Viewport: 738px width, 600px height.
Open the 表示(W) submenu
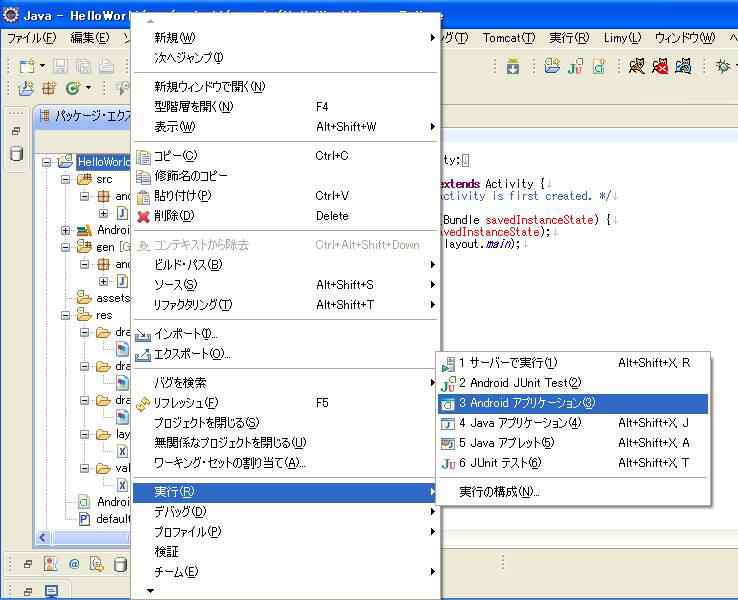click(286, 127)
